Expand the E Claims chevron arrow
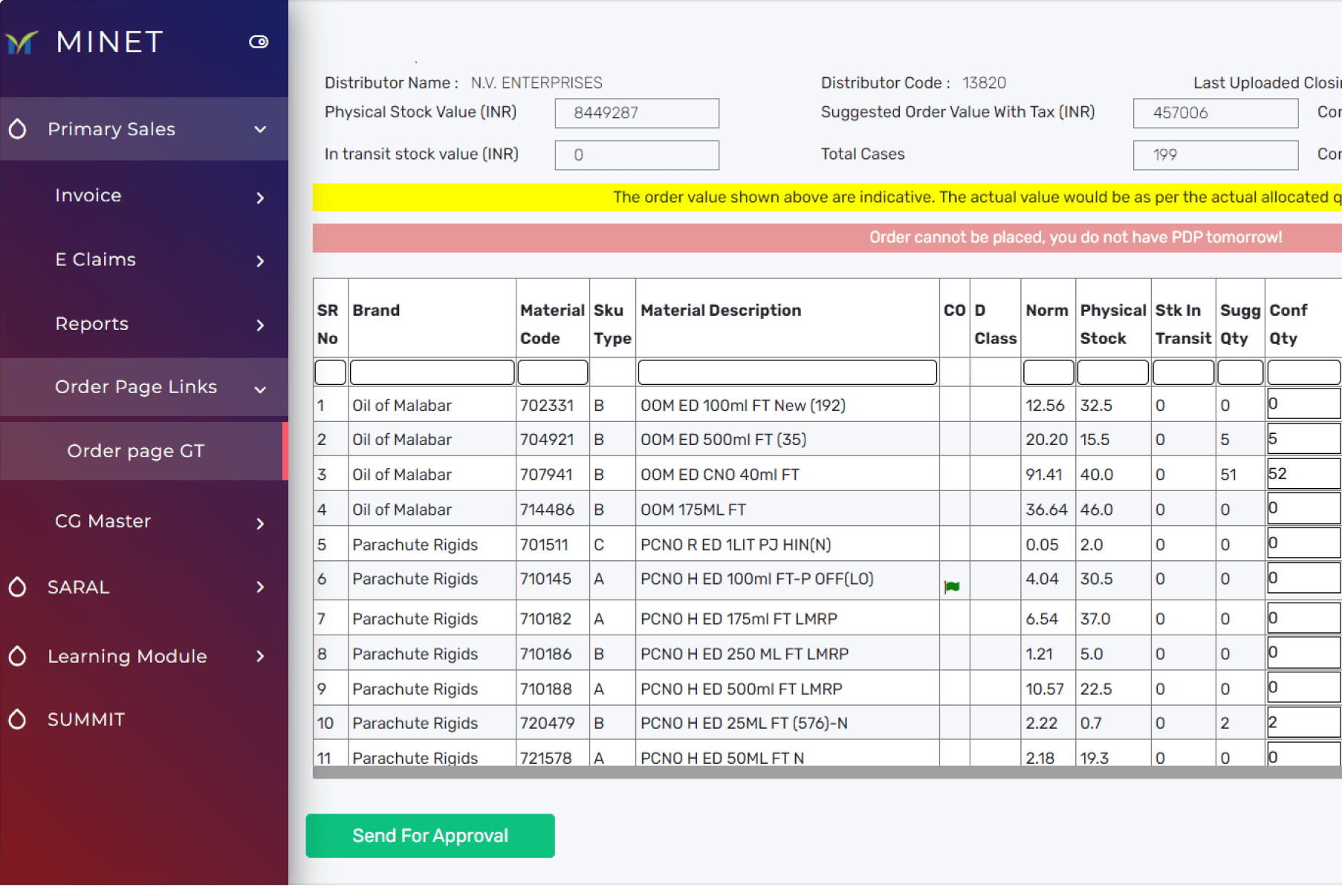The image size is (1342, 896). 260,261
